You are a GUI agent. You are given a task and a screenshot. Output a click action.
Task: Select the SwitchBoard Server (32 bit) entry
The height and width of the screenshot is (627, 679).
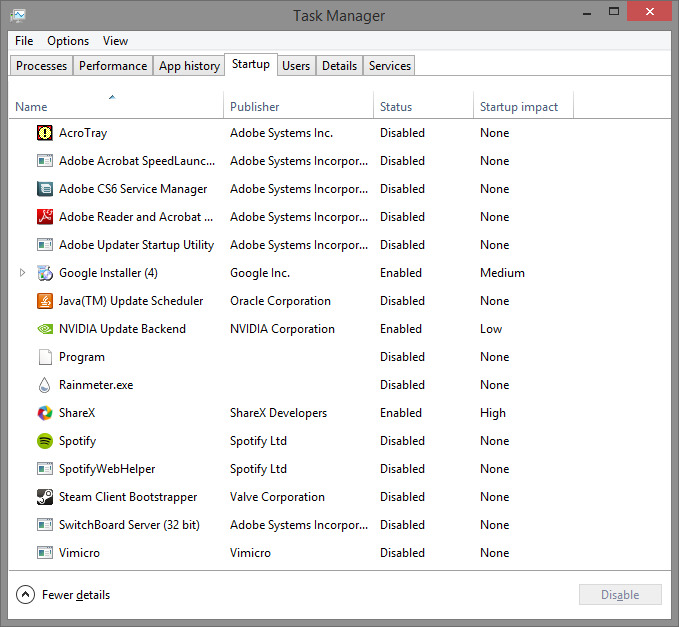129,525
